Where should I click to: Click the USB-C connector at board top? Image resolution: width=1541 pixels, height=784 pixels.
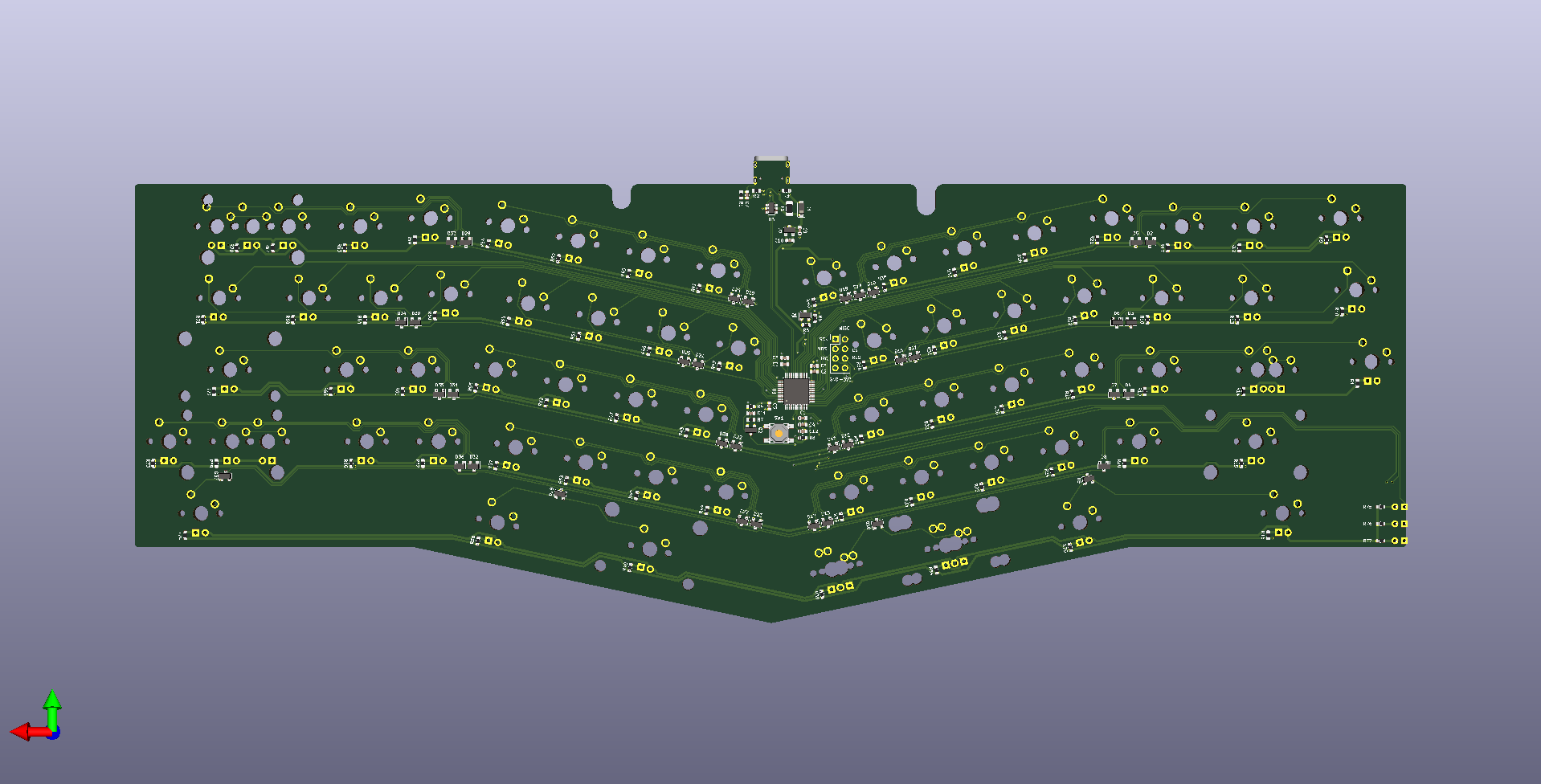pyautogui.click(x=771, y=169)
